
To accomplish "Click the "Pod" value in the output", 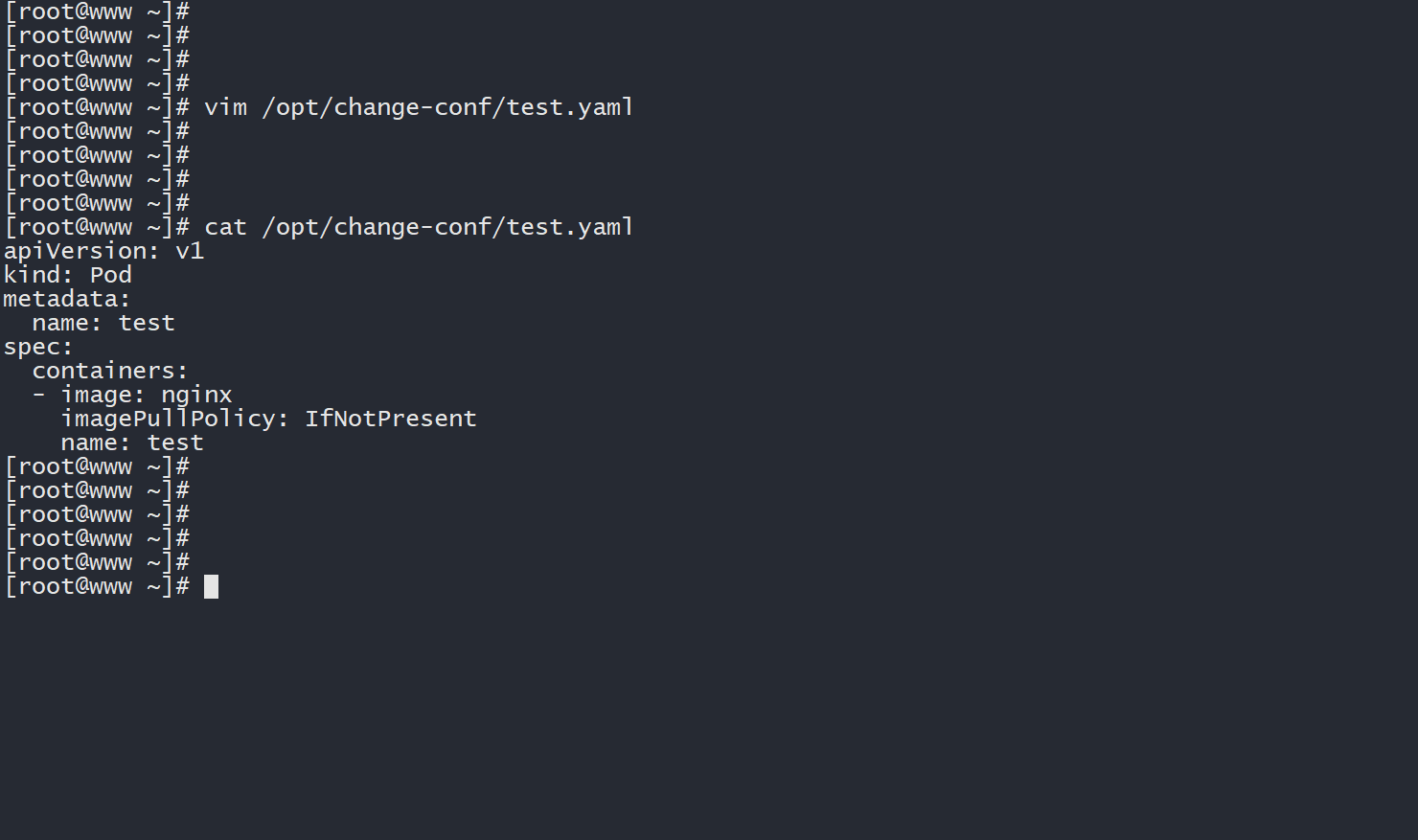I will click(110, 275).
